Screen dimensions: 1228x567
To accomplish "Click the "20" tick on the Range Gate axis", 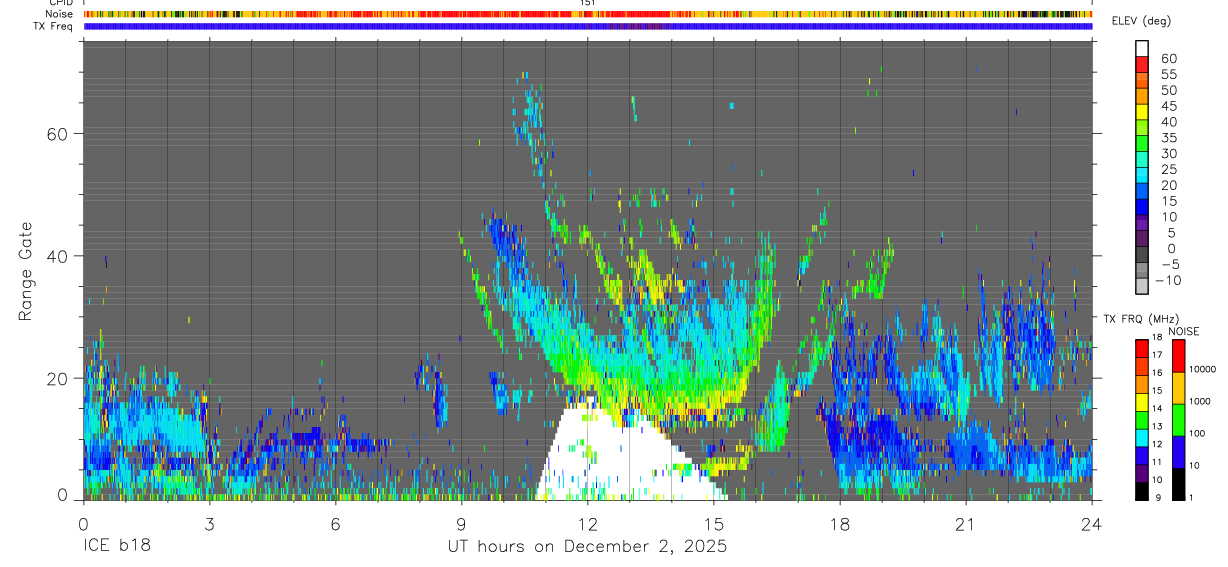I will coord(55,378).
